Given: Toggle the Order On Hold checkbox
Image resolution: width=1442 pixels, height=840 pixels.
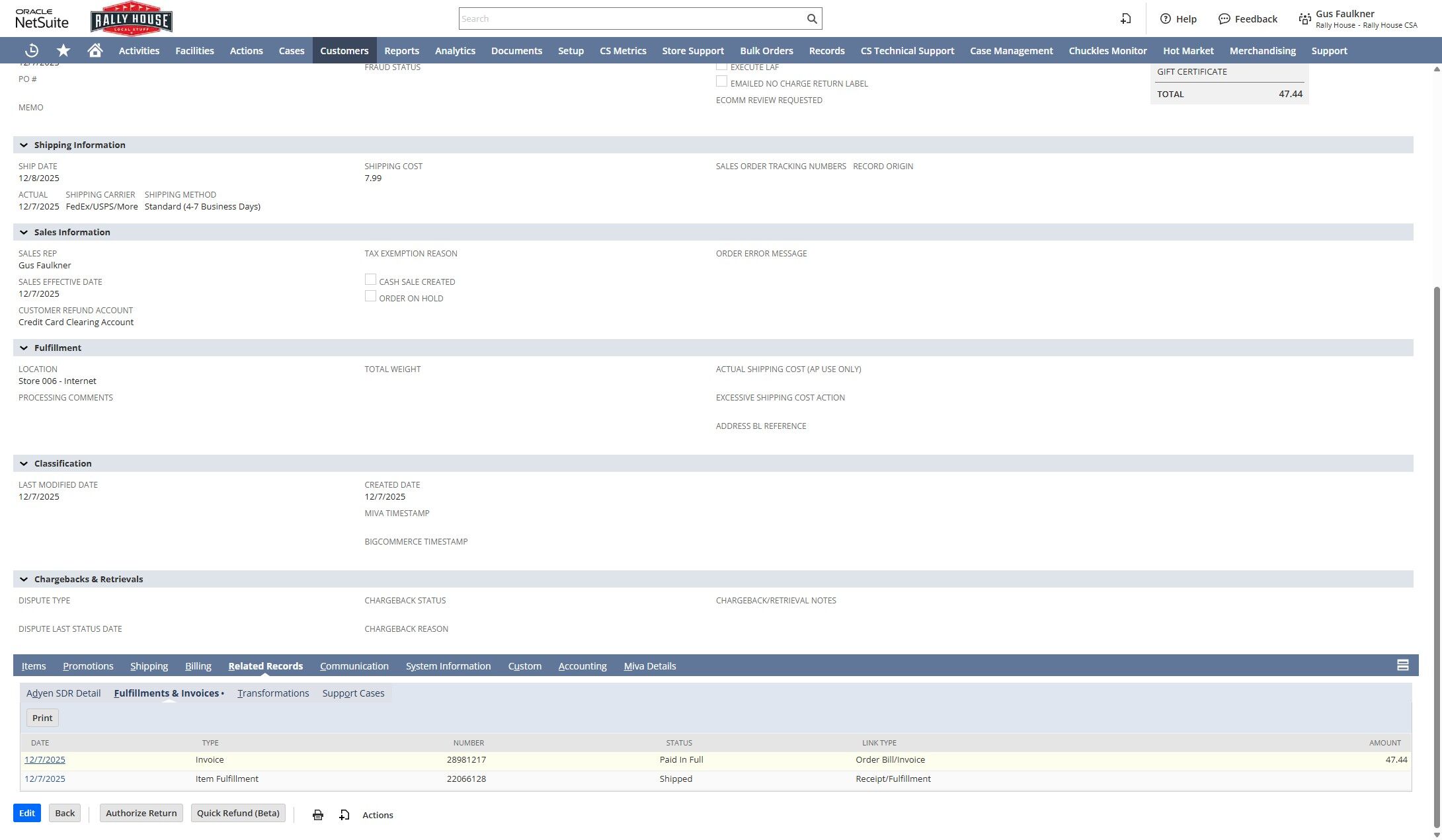Looking at the screenshot, I should pos(370,296).
